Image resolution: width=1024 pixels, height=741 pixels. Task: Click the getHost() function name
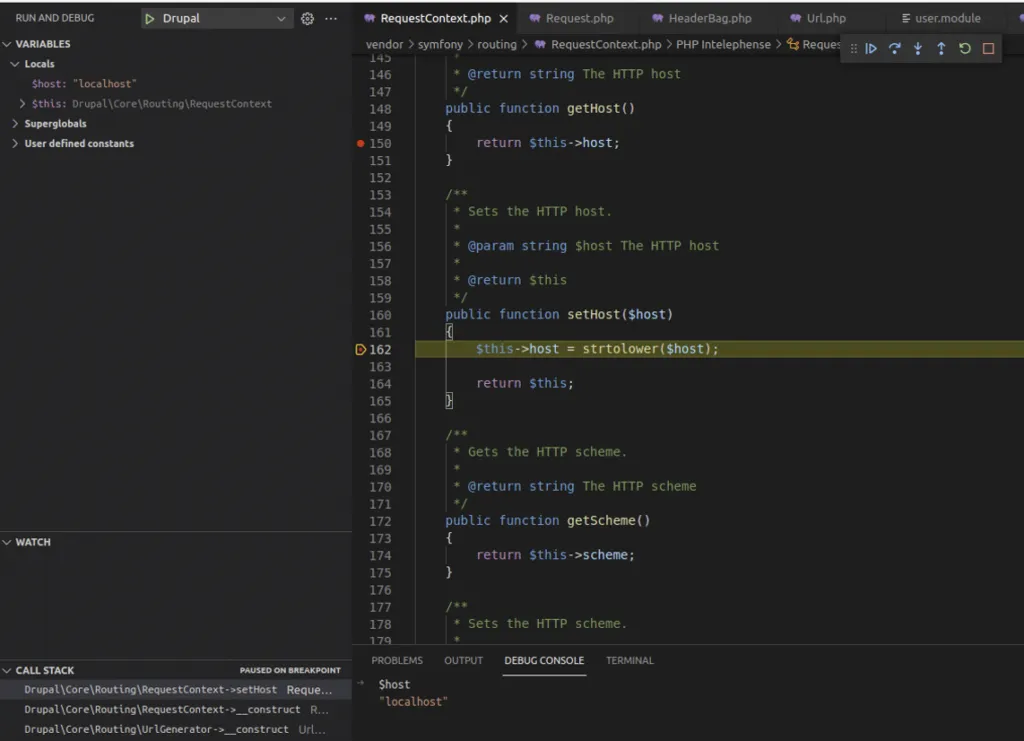tap(593, 108)
